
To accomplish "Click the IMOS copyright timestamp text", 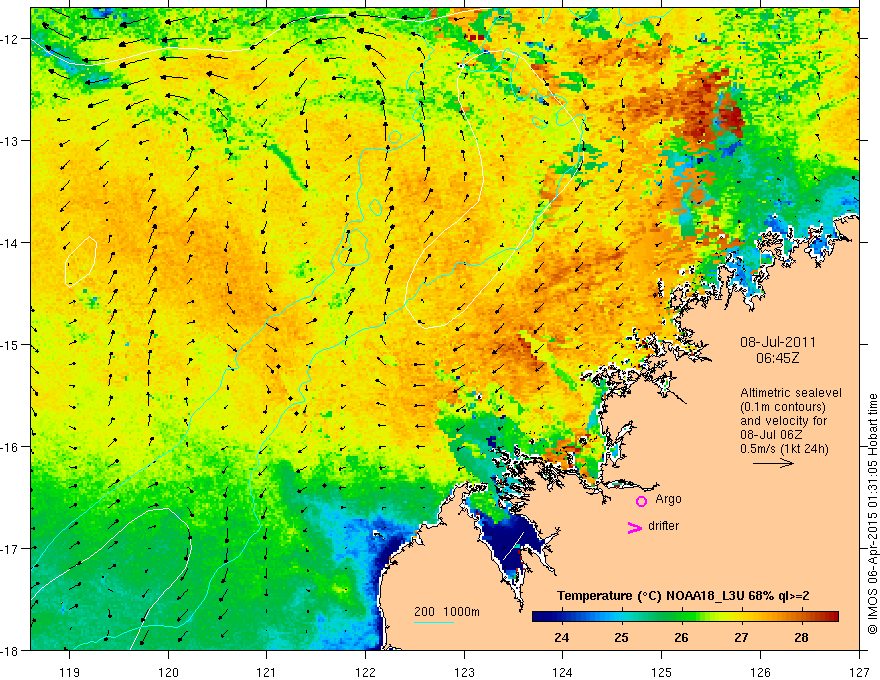I will click(x=872, y=514).
